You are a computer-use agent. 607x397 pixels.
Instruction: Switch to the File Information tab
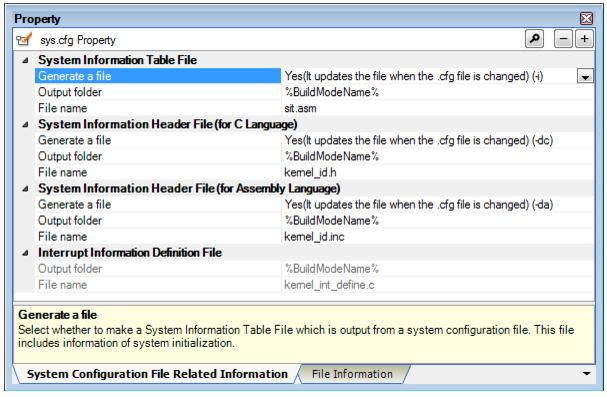(352, 374)
